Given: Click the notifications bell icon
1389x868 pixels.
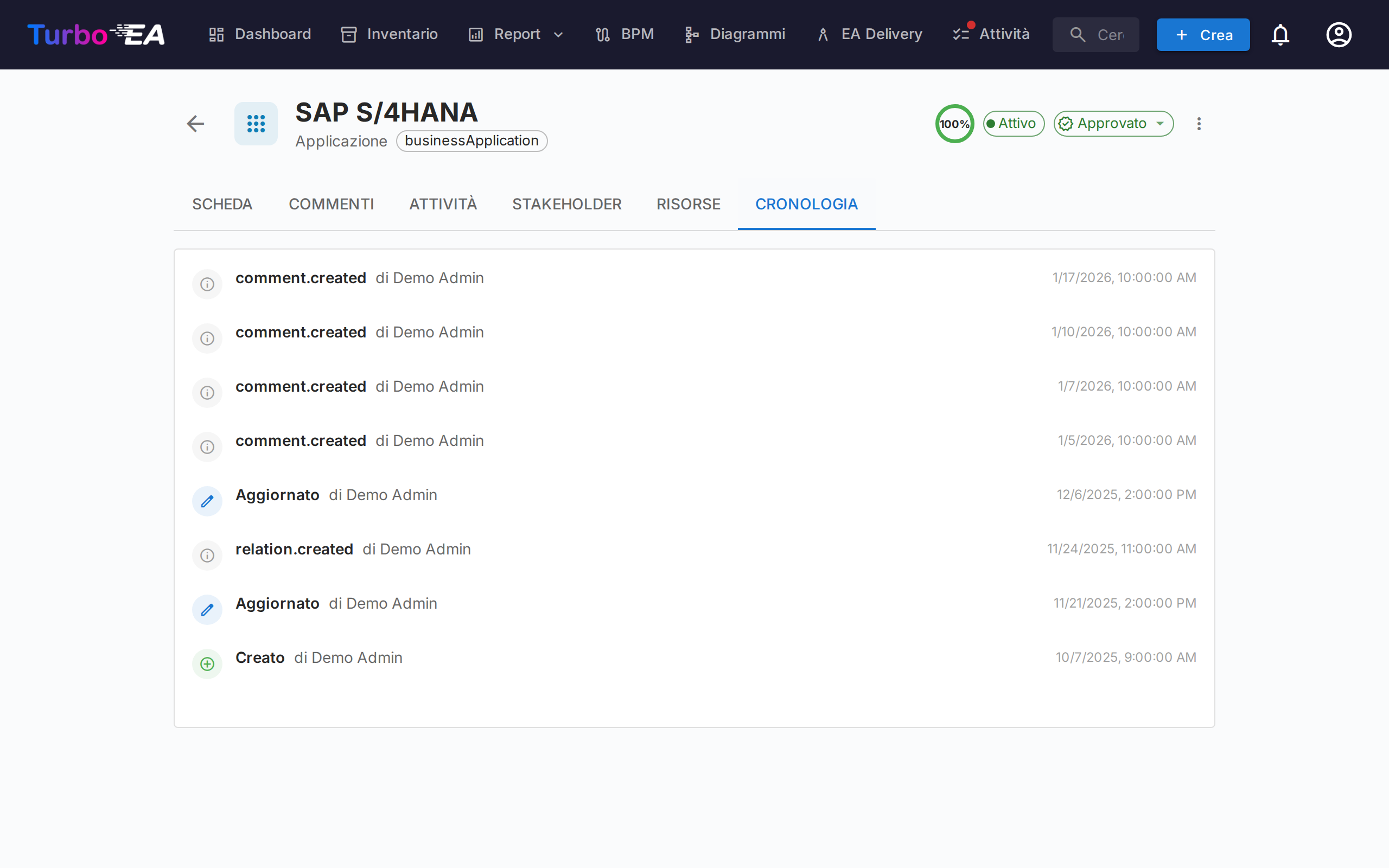Looking at the screenshot, I should 1280,35.
